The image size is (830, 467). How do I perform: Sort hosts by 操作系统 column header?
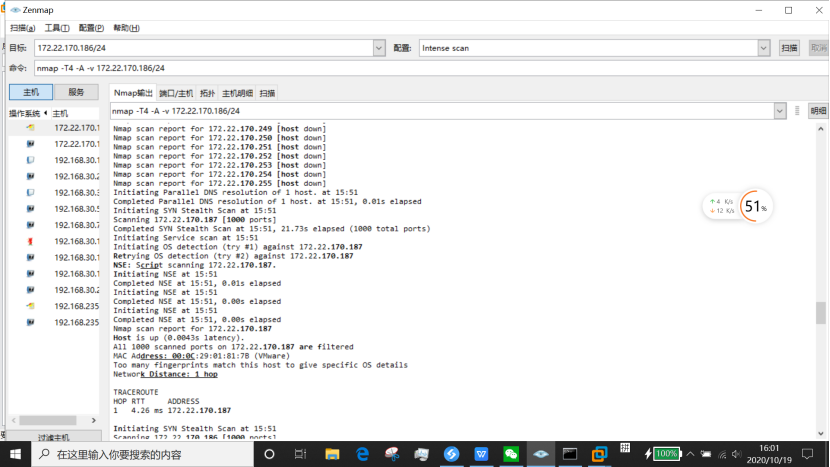click(27, 113)
